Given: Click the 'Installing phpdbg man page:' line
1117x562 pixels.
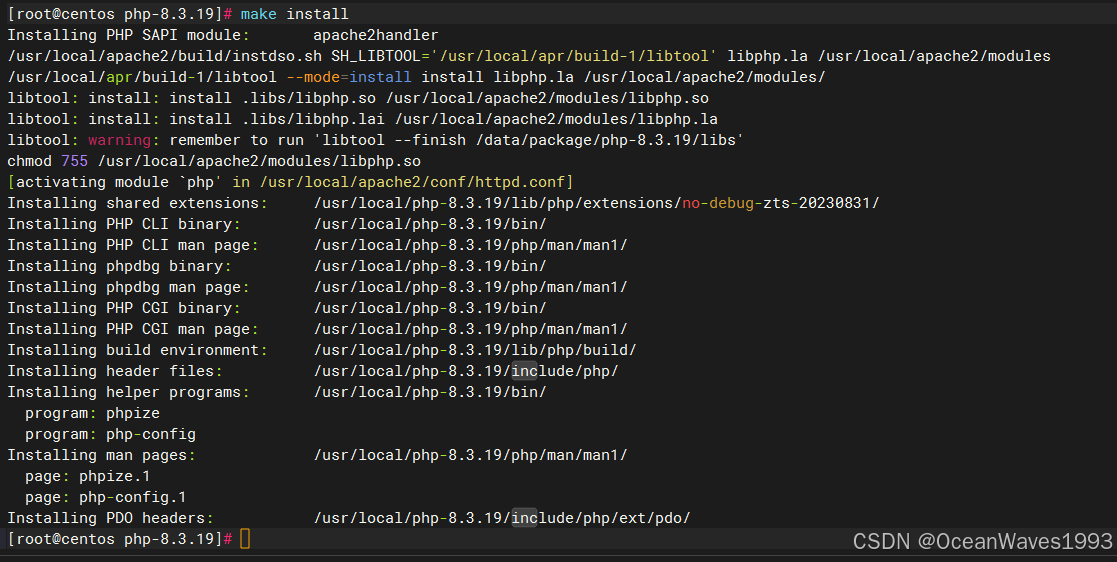Looking at the screenshot, I should pyautogui.click(x=317, y=287).
